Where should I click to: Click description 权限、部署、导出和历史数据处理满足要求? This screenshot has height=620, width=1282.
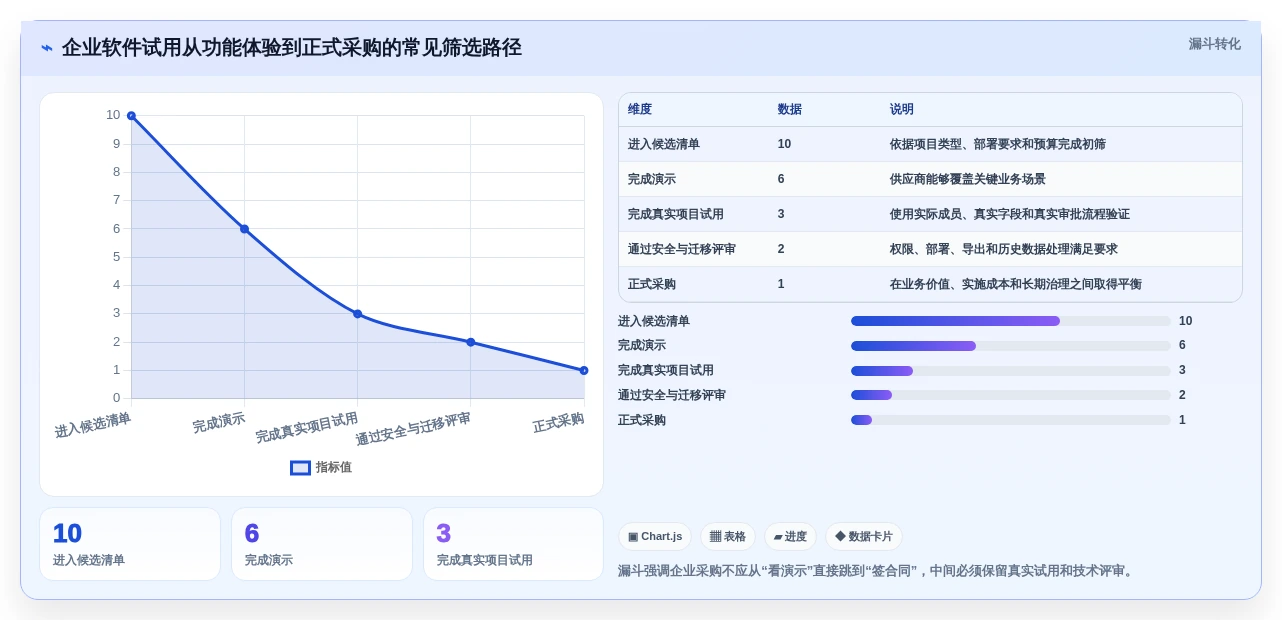click(x=1004, y=249)
